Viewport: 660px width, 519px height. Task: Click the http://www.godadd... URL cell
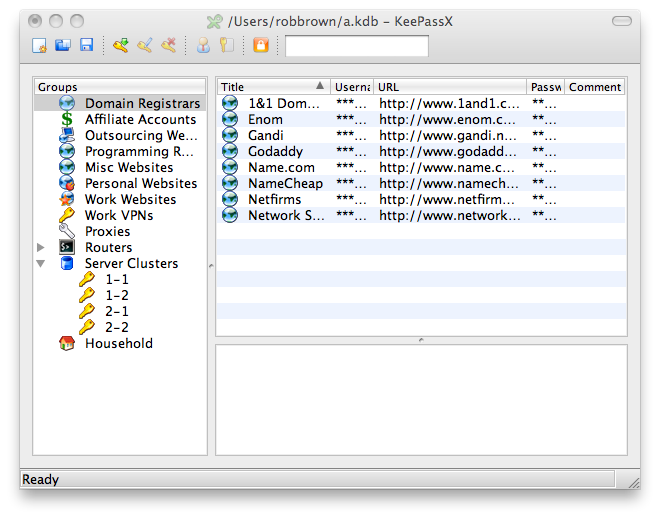tap(448, 152)
